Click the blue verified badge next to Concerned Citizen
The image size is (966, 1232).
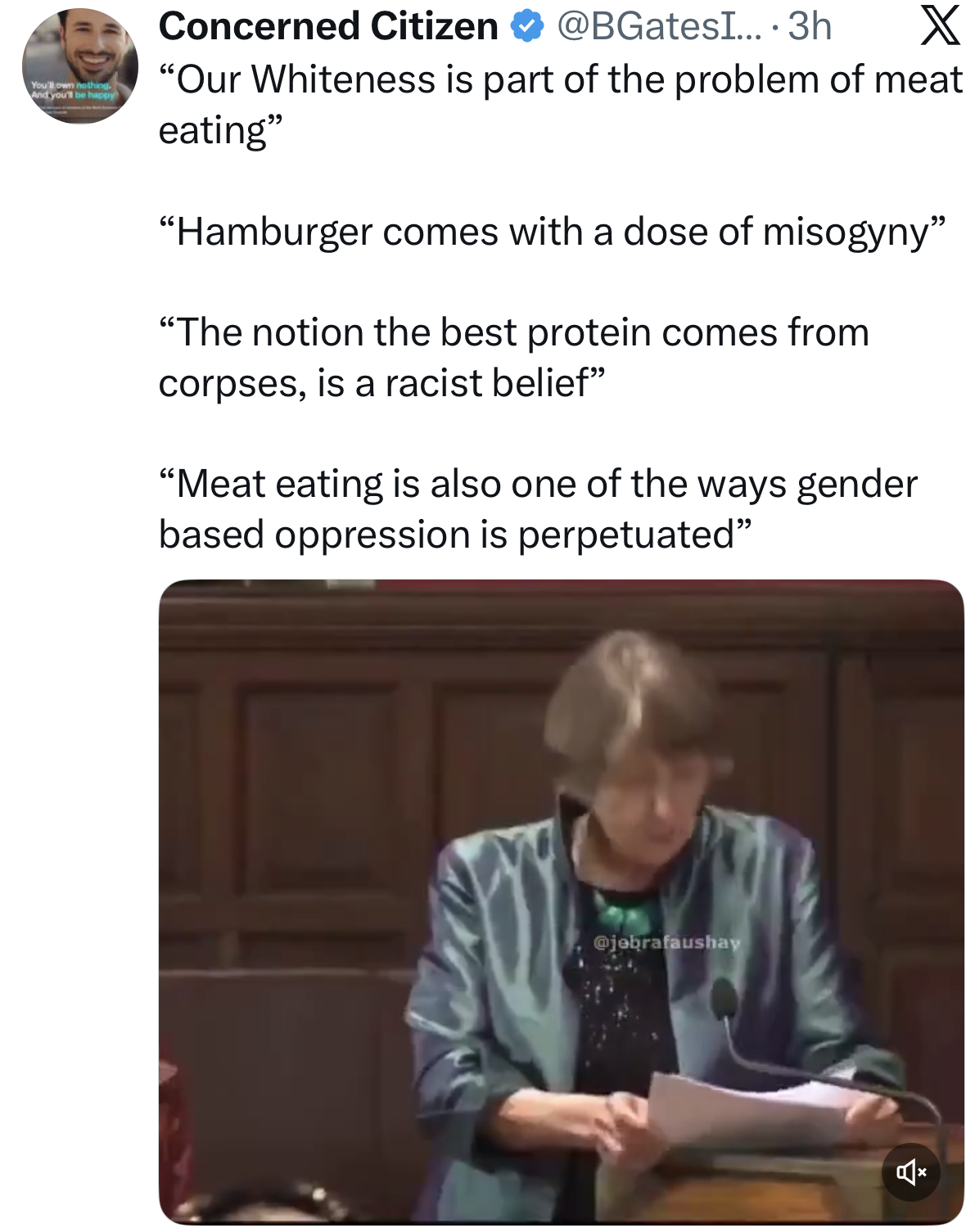click(x=527, y=27)
